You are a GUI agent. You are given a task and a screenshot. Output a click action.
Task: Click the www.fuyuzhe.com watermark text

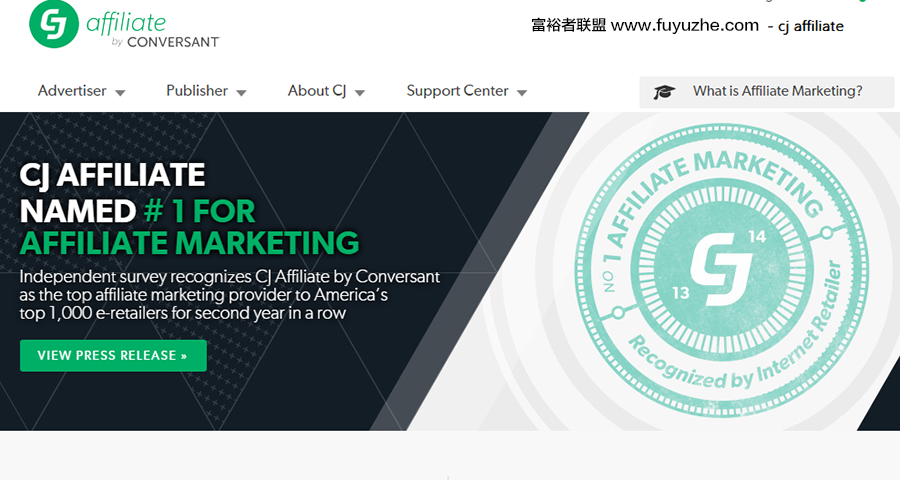coord(685,25)
